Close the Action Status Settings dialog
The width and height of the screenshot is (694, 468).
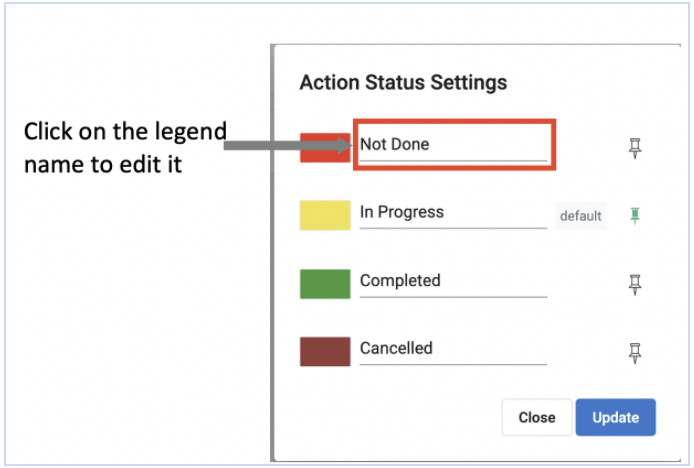point(536,417)
